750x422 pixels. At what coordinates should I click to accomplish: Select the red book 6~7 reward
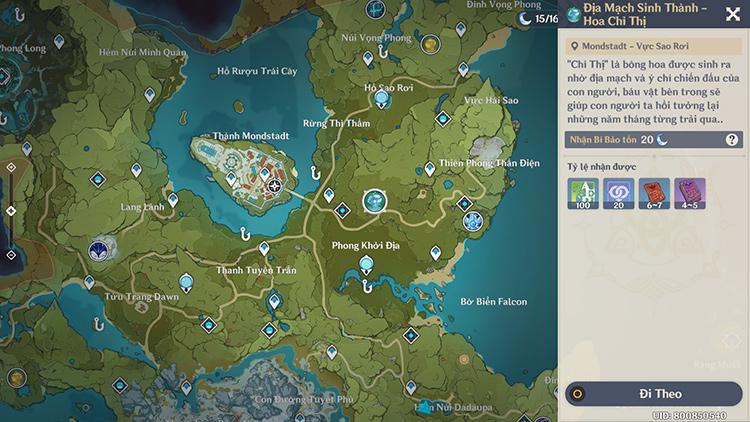click(654, 194)
